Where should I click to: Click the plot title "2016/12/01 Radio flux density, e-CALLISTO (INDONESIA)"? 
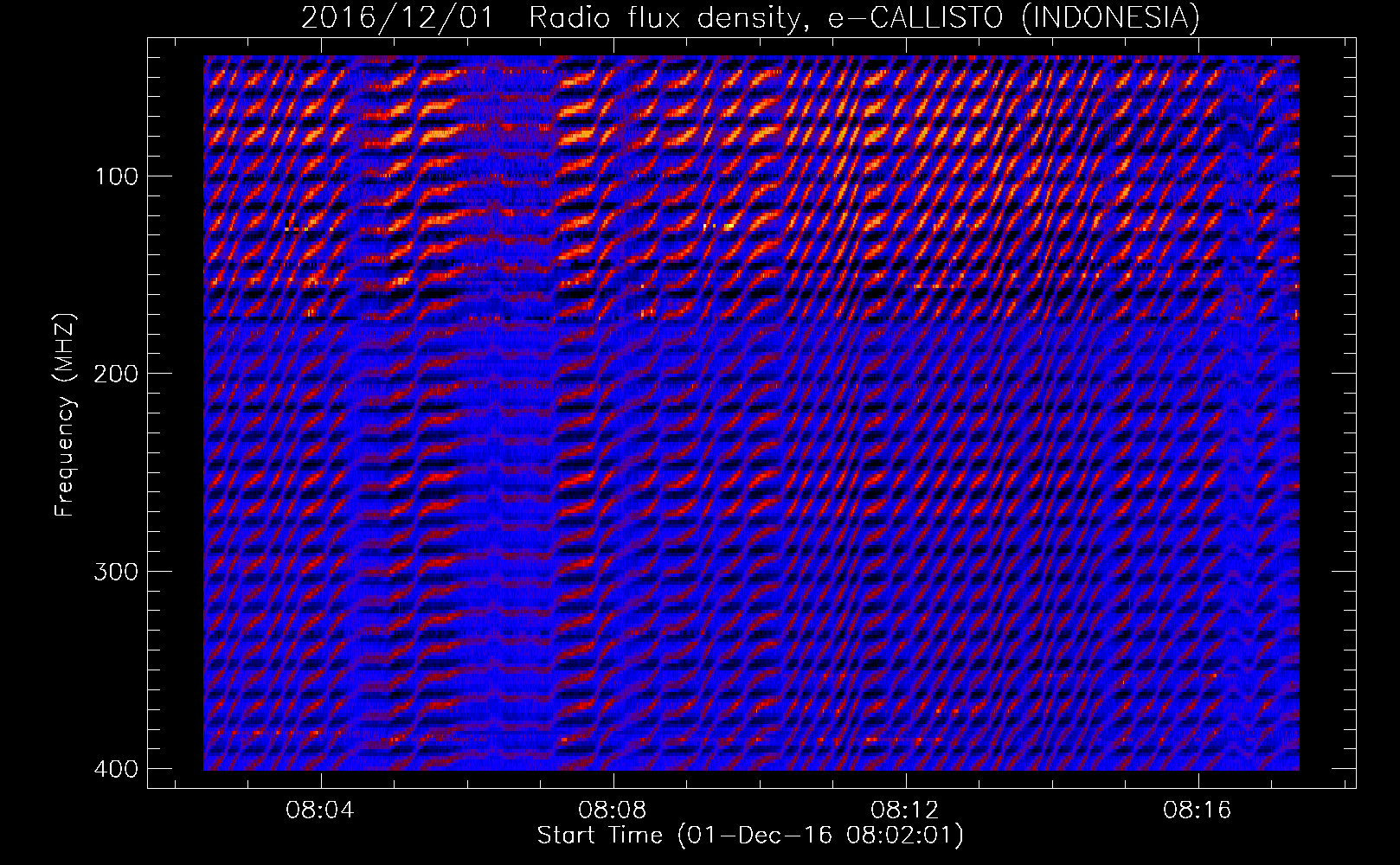(x=750, y=17)
